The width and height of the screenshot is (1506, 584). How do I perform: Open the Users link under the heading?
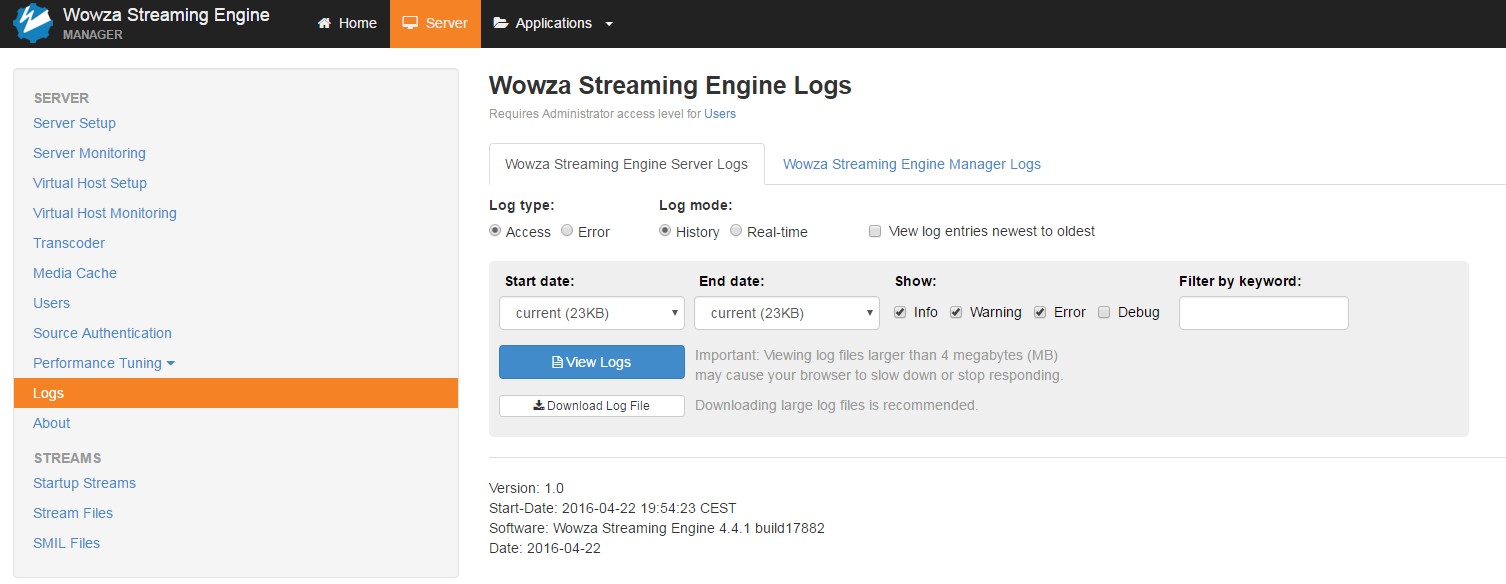pyautogui.click(x=719, y=114)
